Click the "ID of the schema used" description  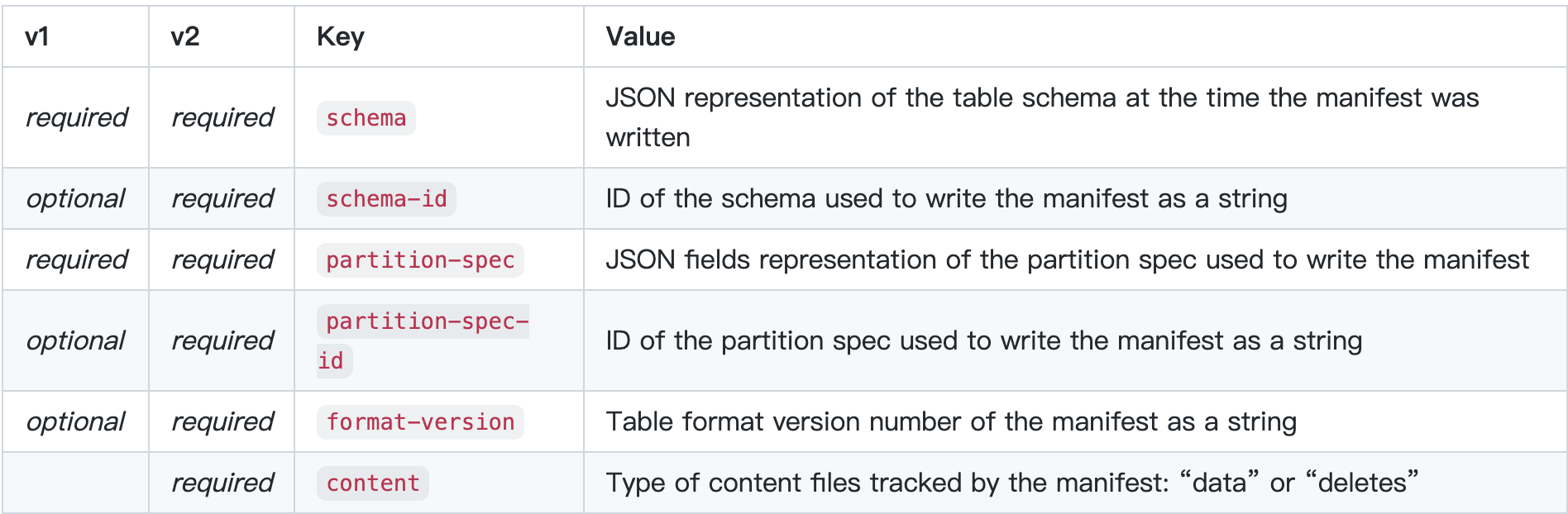[x=946, y=199]
